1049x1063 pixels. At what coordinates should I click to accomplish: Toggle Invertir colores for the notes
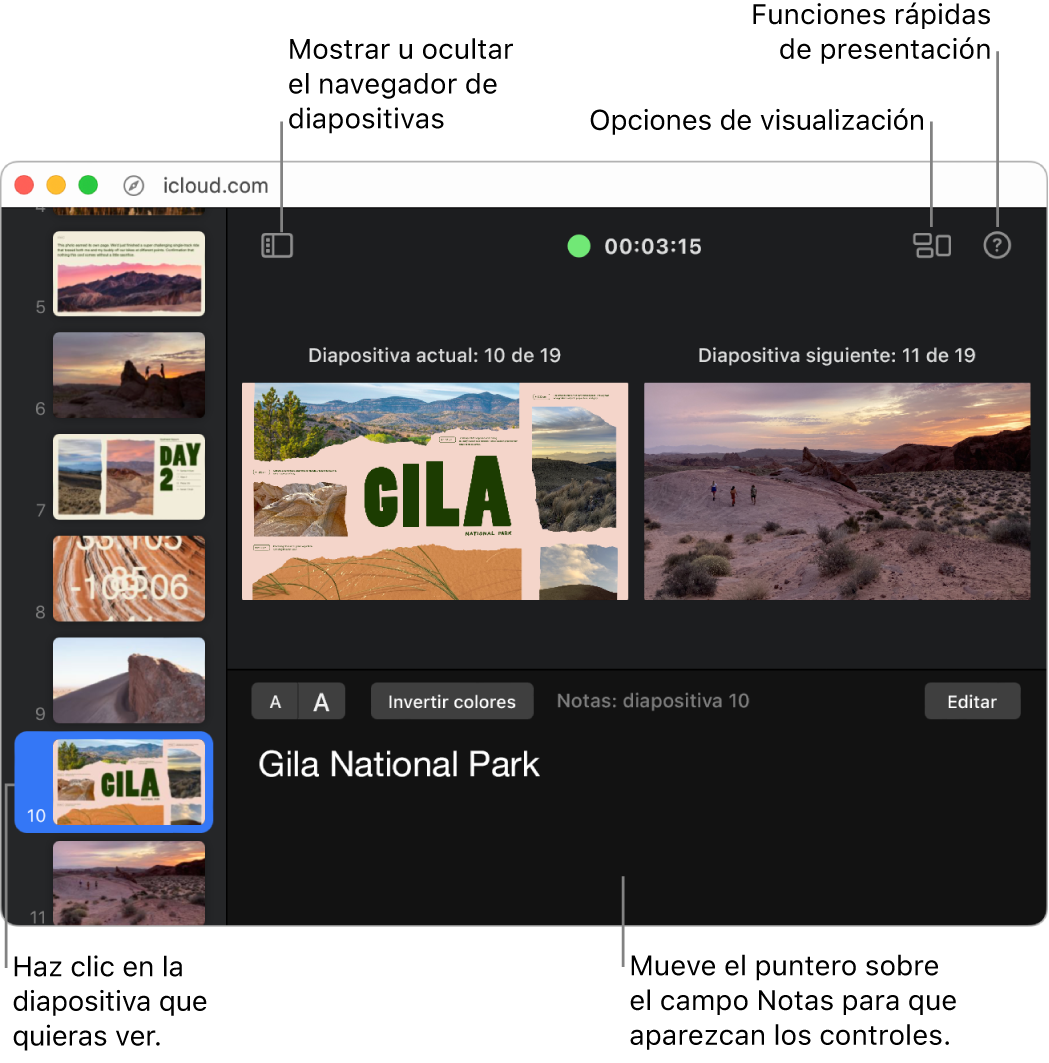click(x=451, y=701)
